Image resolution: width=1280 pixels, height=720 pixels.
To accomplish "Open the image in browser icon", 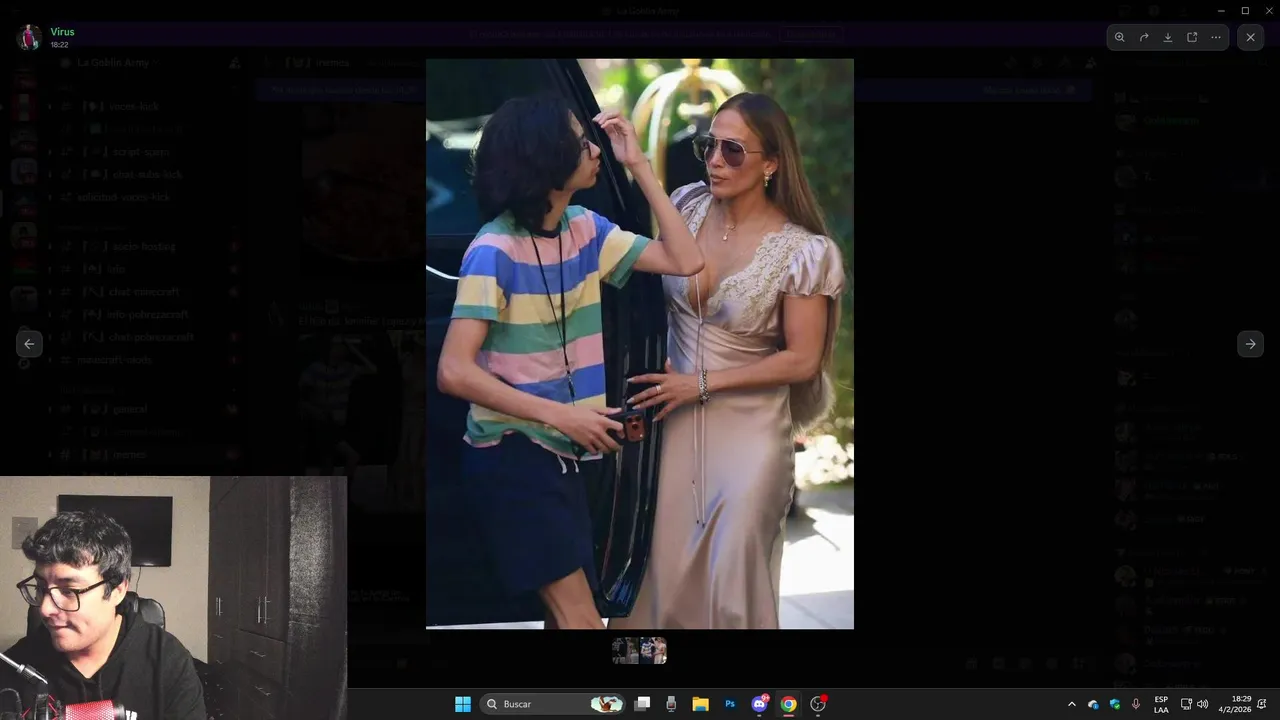I will 1192,37.
